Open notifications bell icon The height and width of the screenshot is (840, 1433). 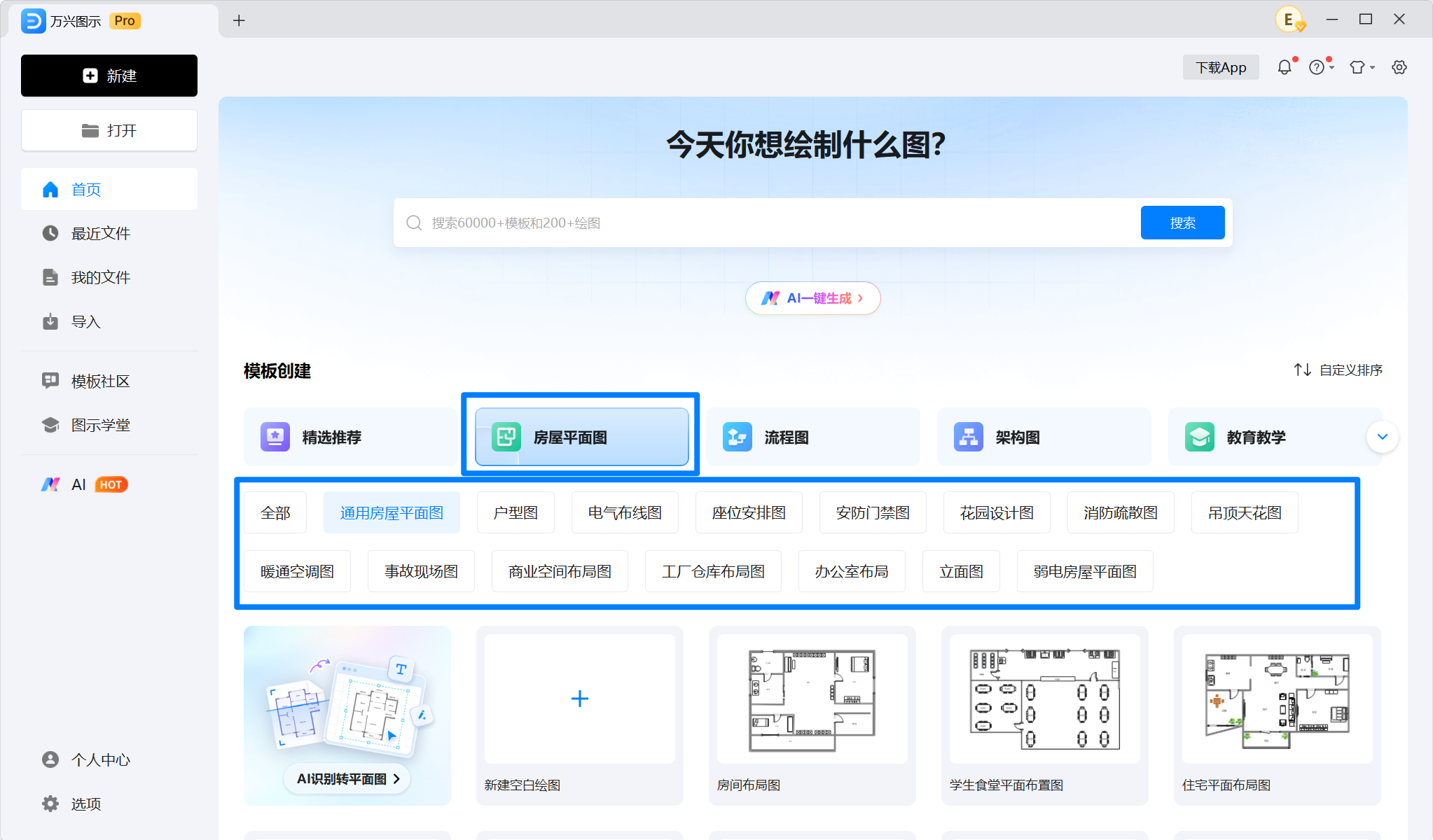[x=1285, y=67]
